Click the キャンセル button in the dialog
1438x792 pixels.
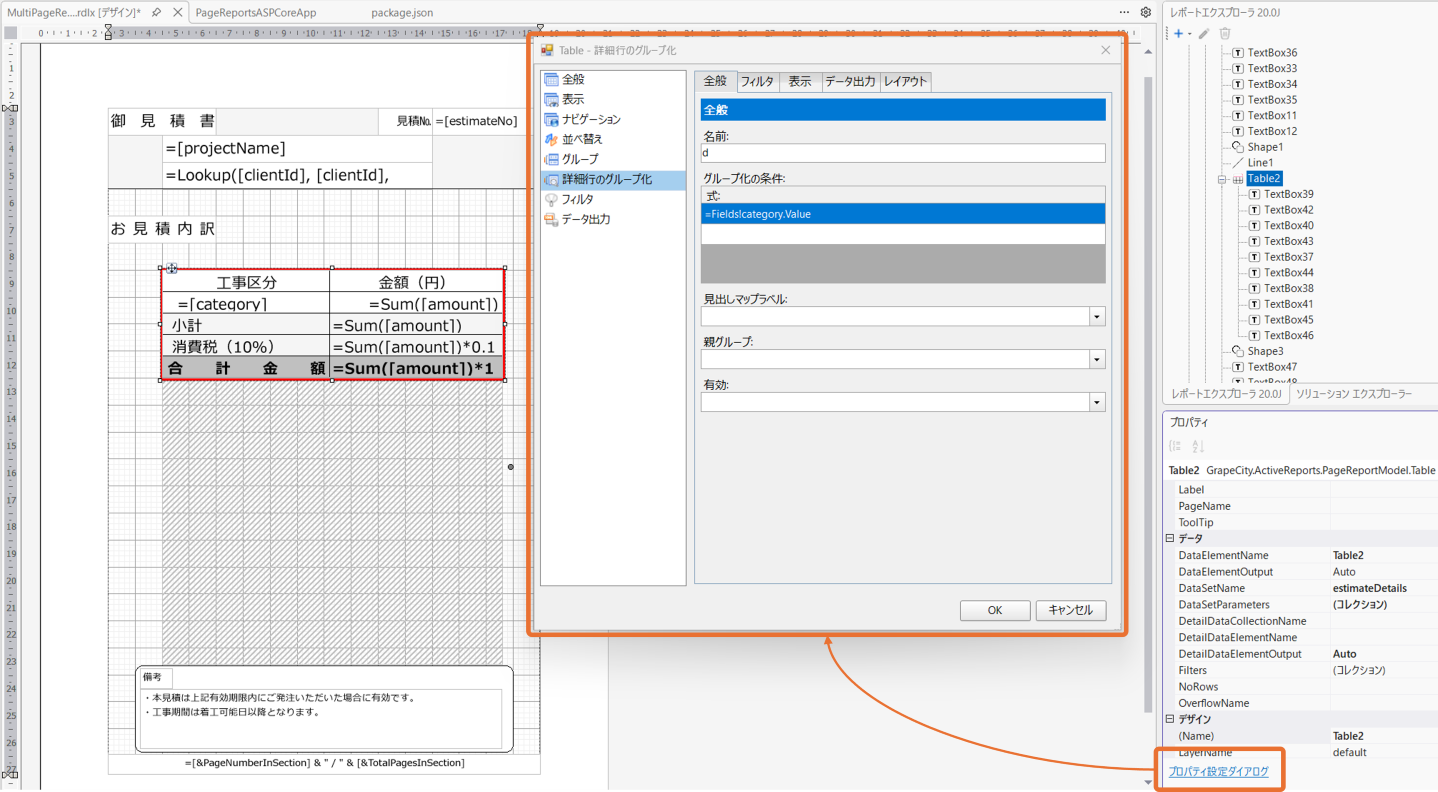tap(1071, 610)
